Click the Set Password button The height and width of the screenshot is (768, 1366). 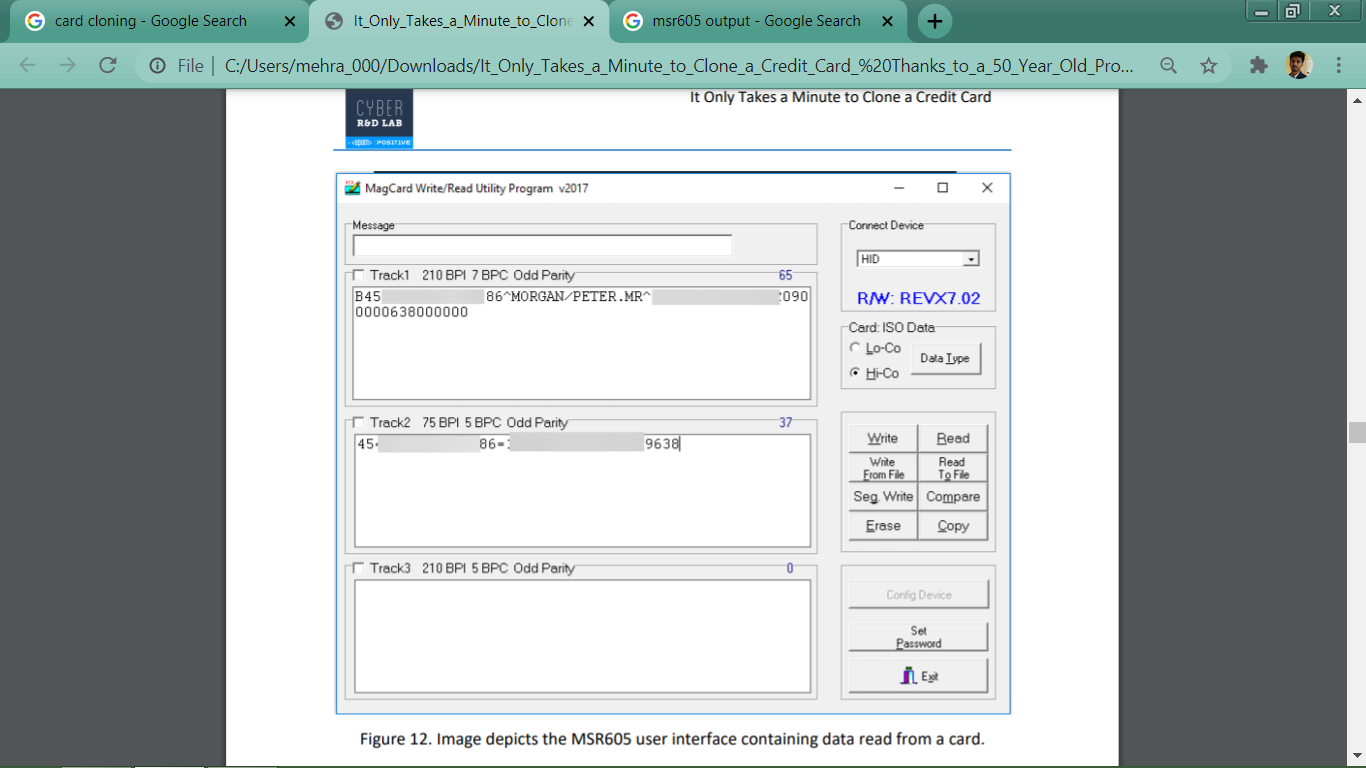tap(919, 637)
